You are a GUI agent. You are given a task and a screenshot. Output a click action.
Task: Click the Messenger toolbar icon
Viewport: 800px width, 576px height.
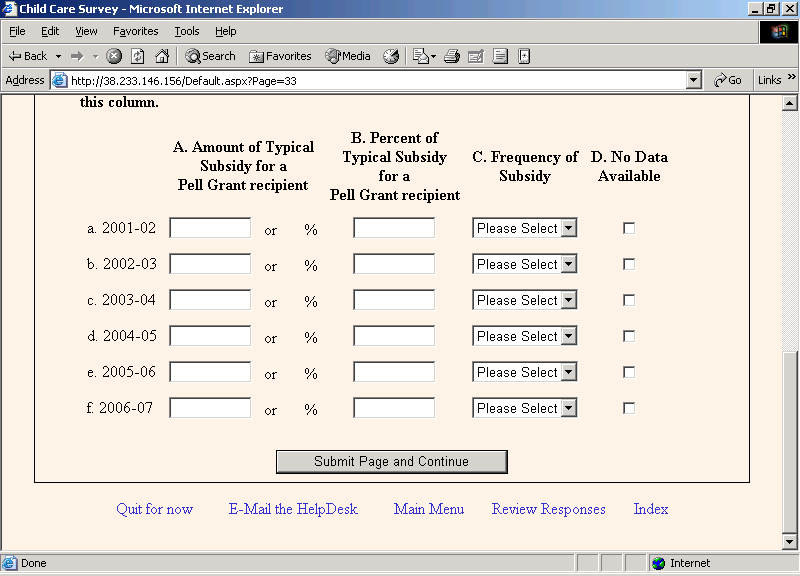click(x=524, y=56)
